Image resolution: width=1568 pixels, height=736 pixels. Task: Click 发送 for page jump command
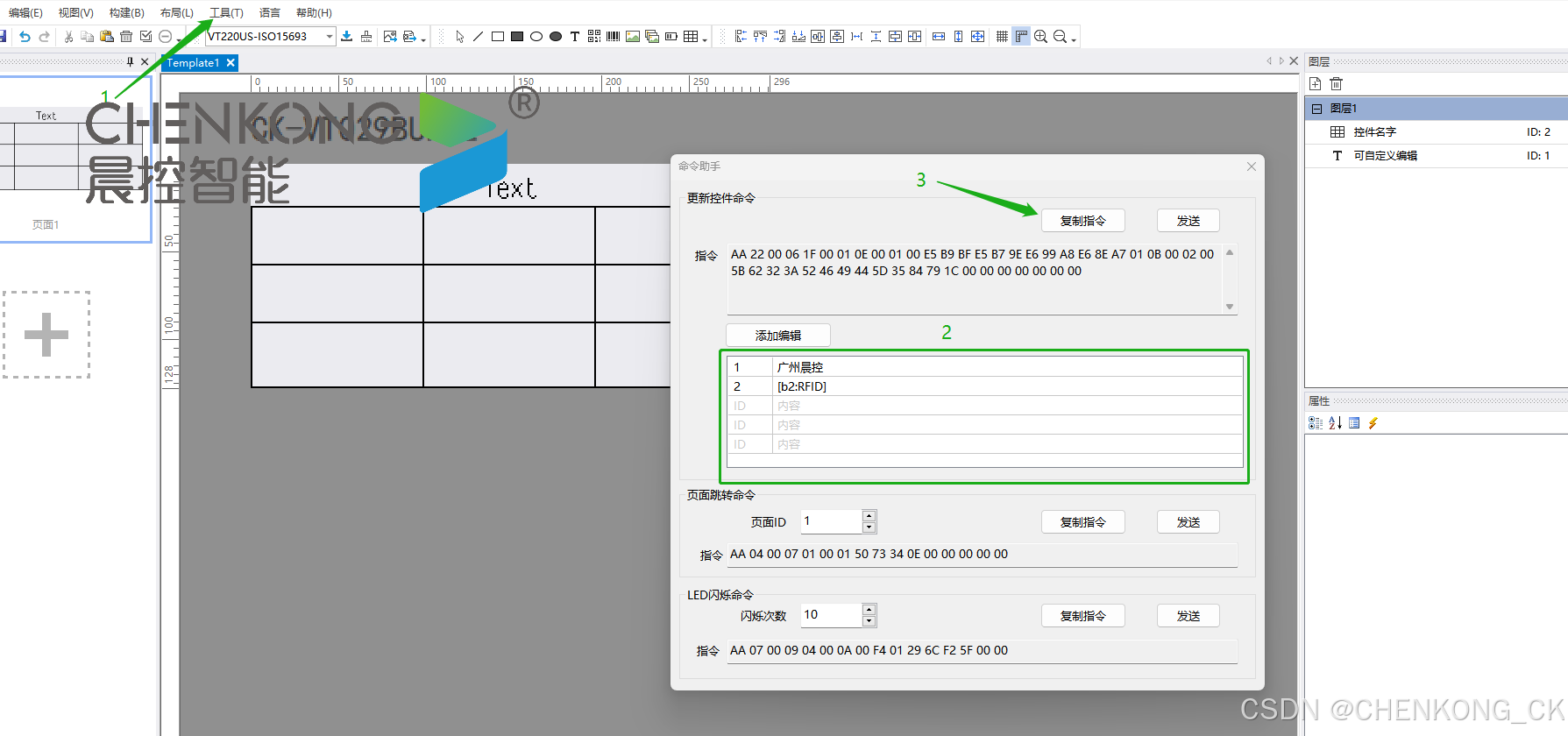pyautogui.click(x=1188, y=522)
